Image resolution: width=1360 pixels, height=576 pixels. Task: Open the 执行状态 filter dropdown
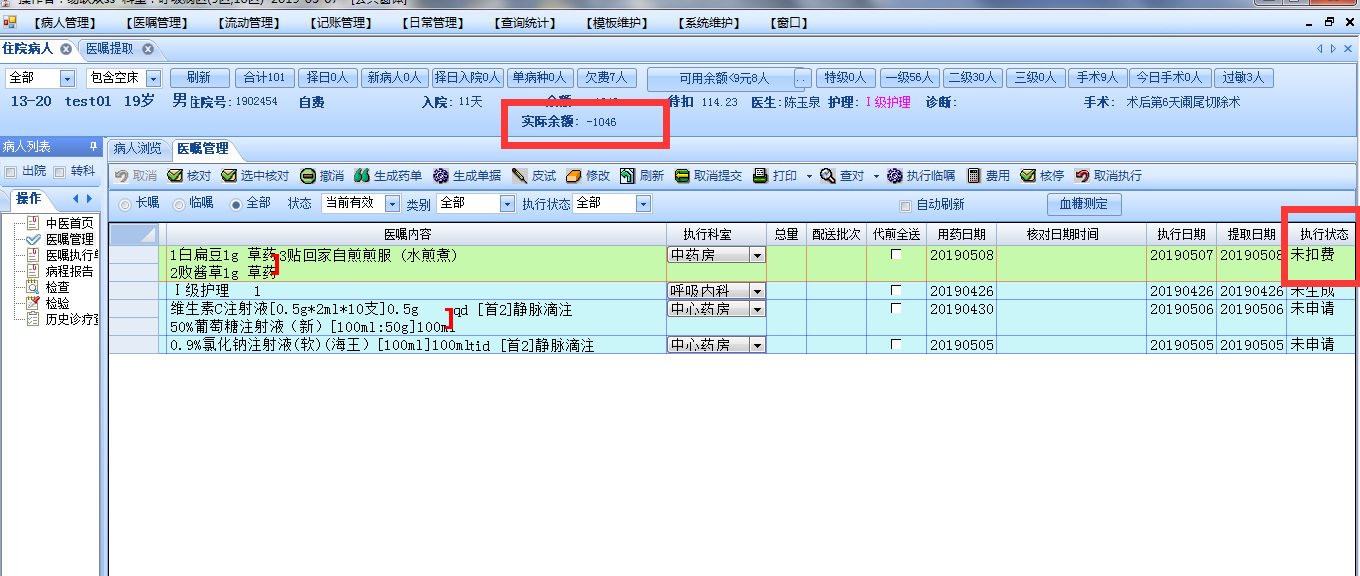coord(643,204)
